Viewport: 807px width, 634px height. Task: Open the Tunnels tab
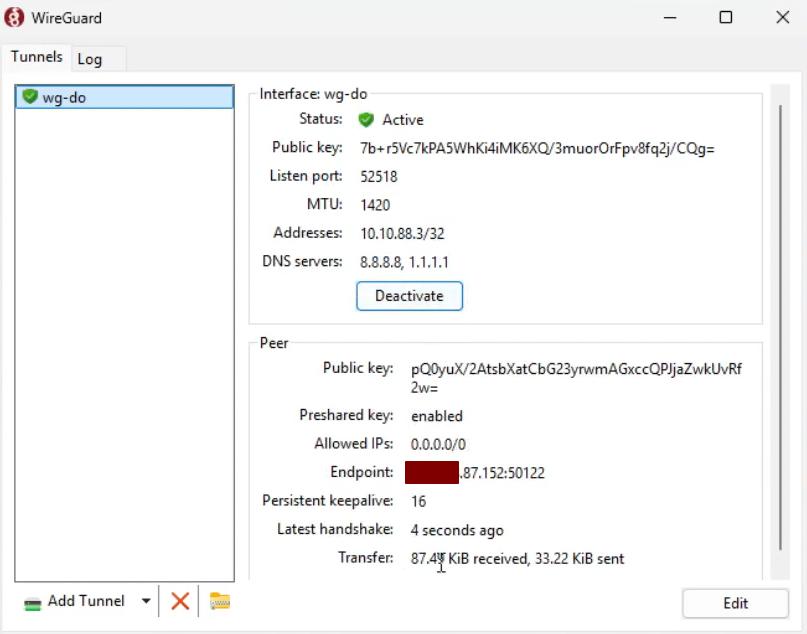coord(37,57)
